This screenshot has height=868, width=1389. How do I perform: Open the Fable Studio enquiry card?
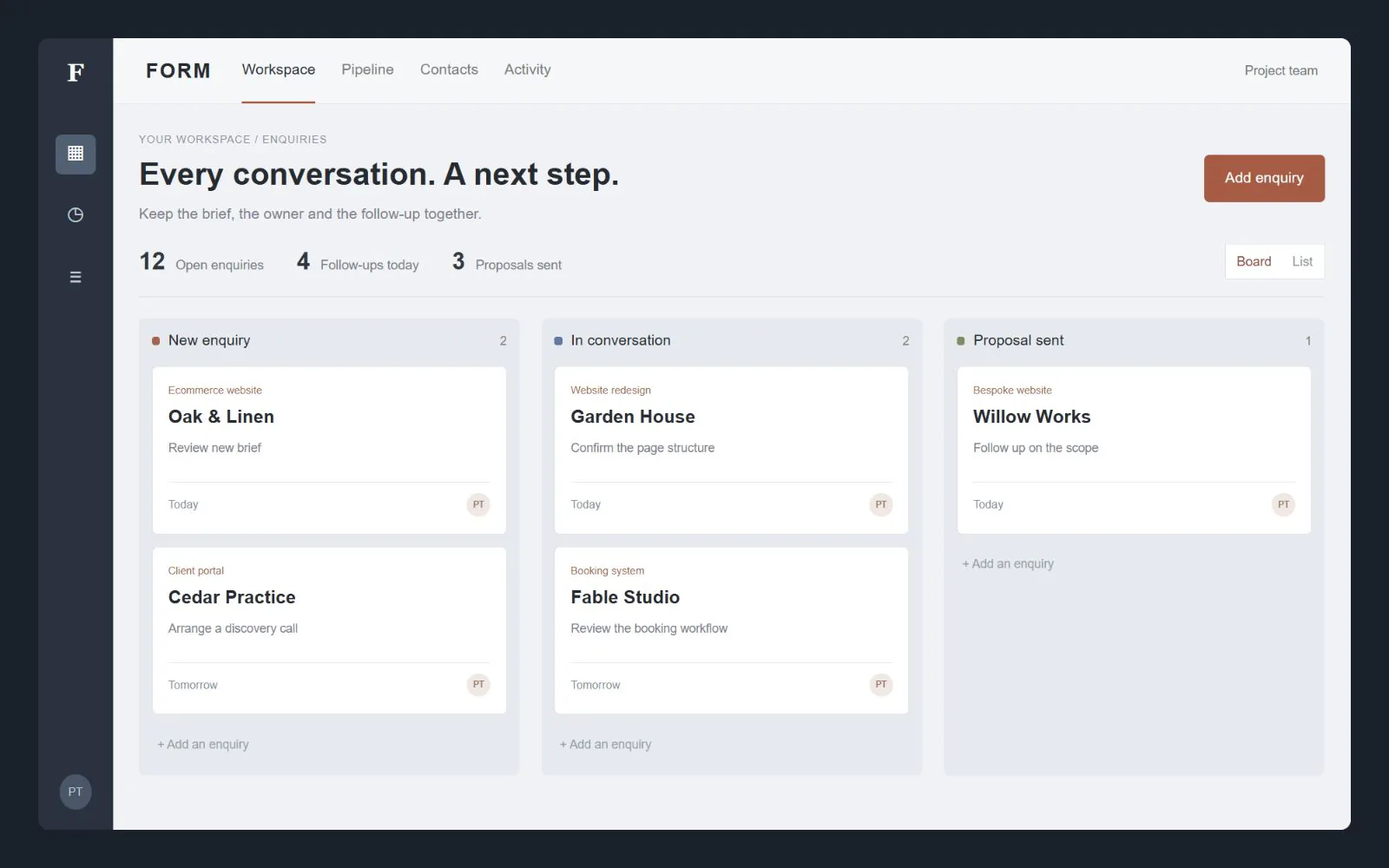[x=731, y=630]
